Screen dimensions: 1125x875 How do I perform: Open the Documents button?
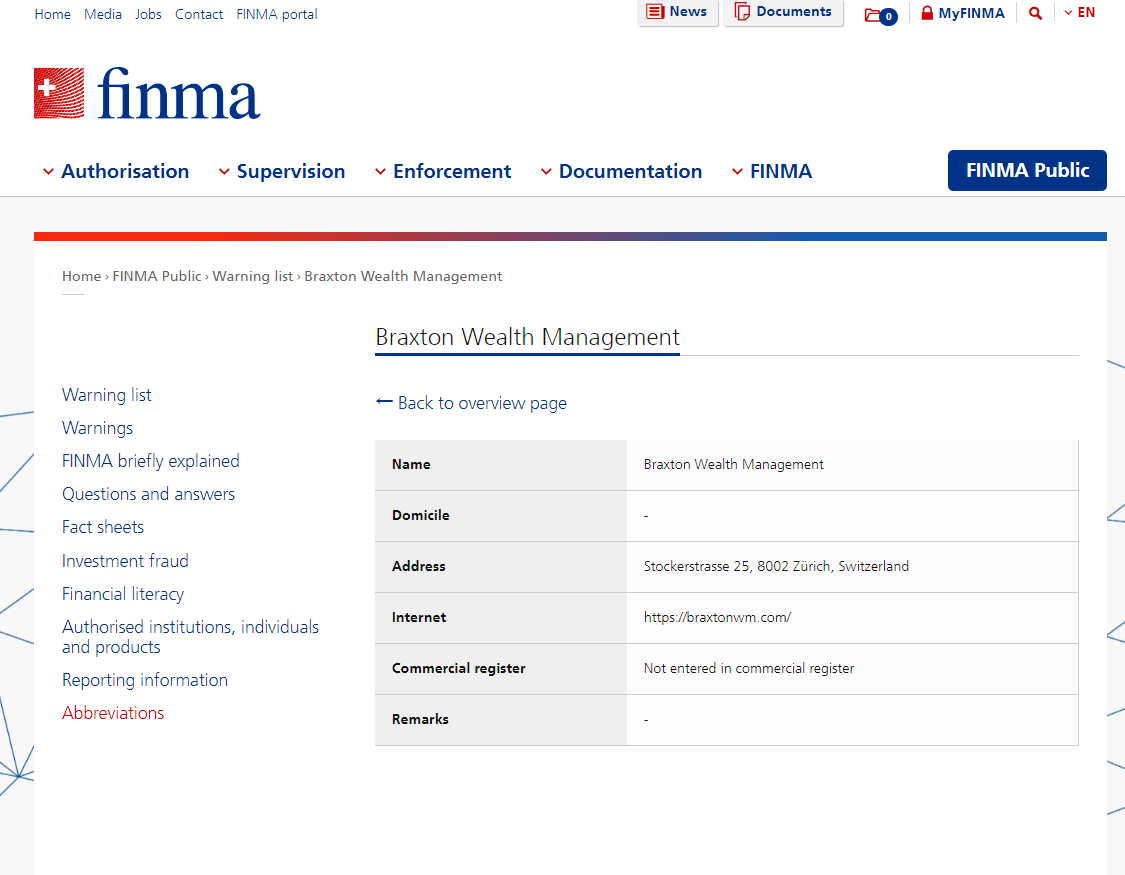[x=783, y=12]
